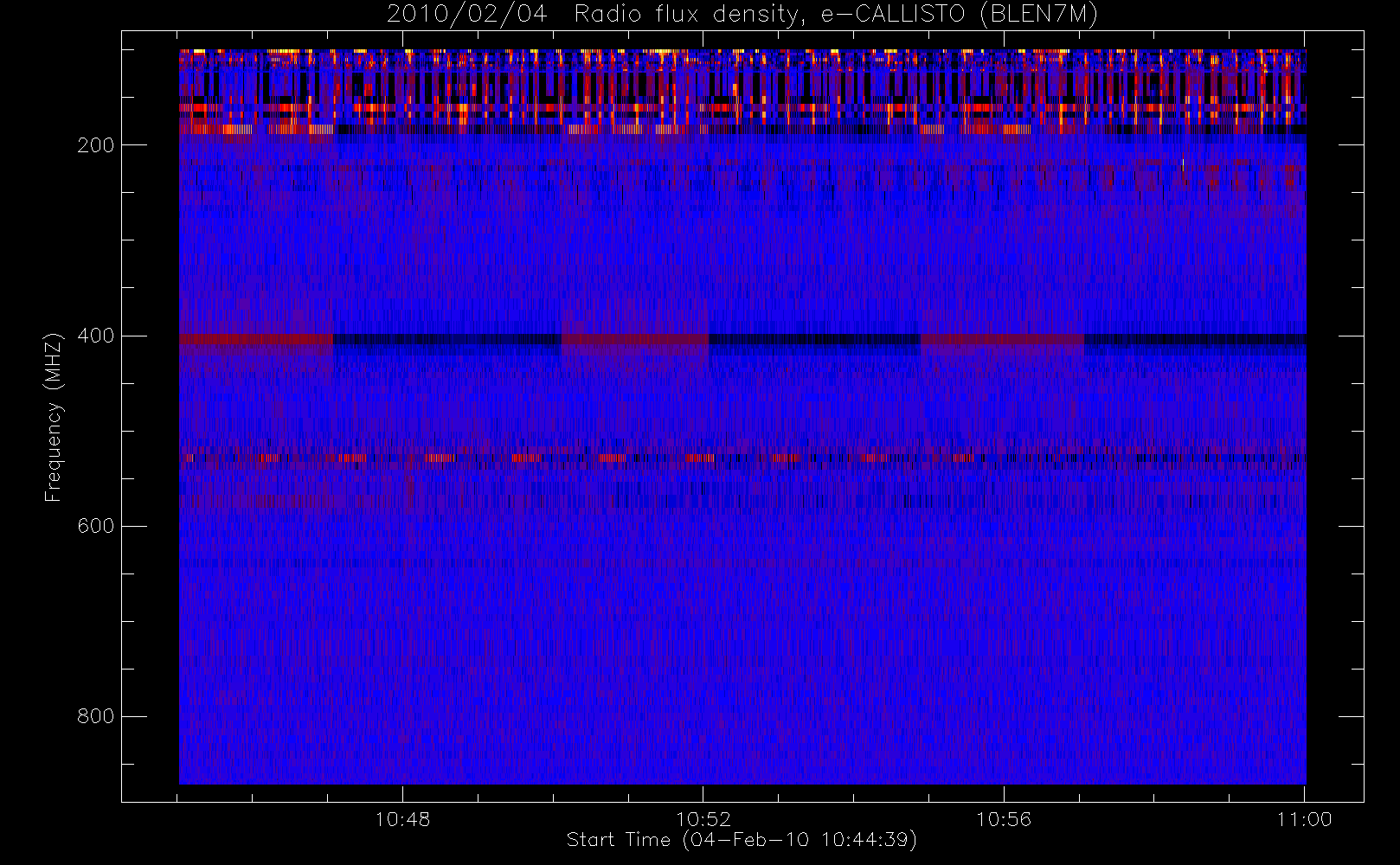
Task: Select the Frequency (MHZ) axis label
Action: point(54,417)
